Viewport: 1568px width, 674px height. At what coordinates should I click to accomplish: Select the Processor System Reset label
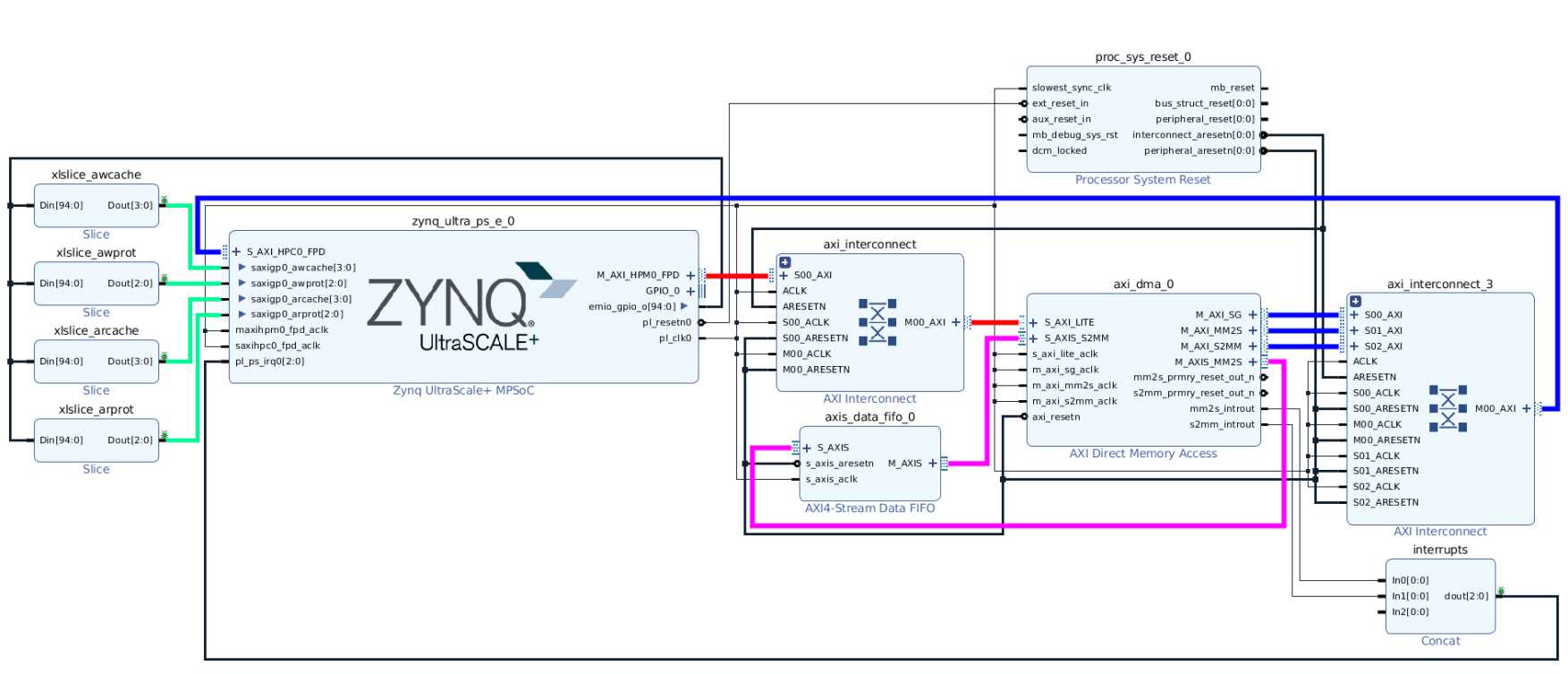1142,180
